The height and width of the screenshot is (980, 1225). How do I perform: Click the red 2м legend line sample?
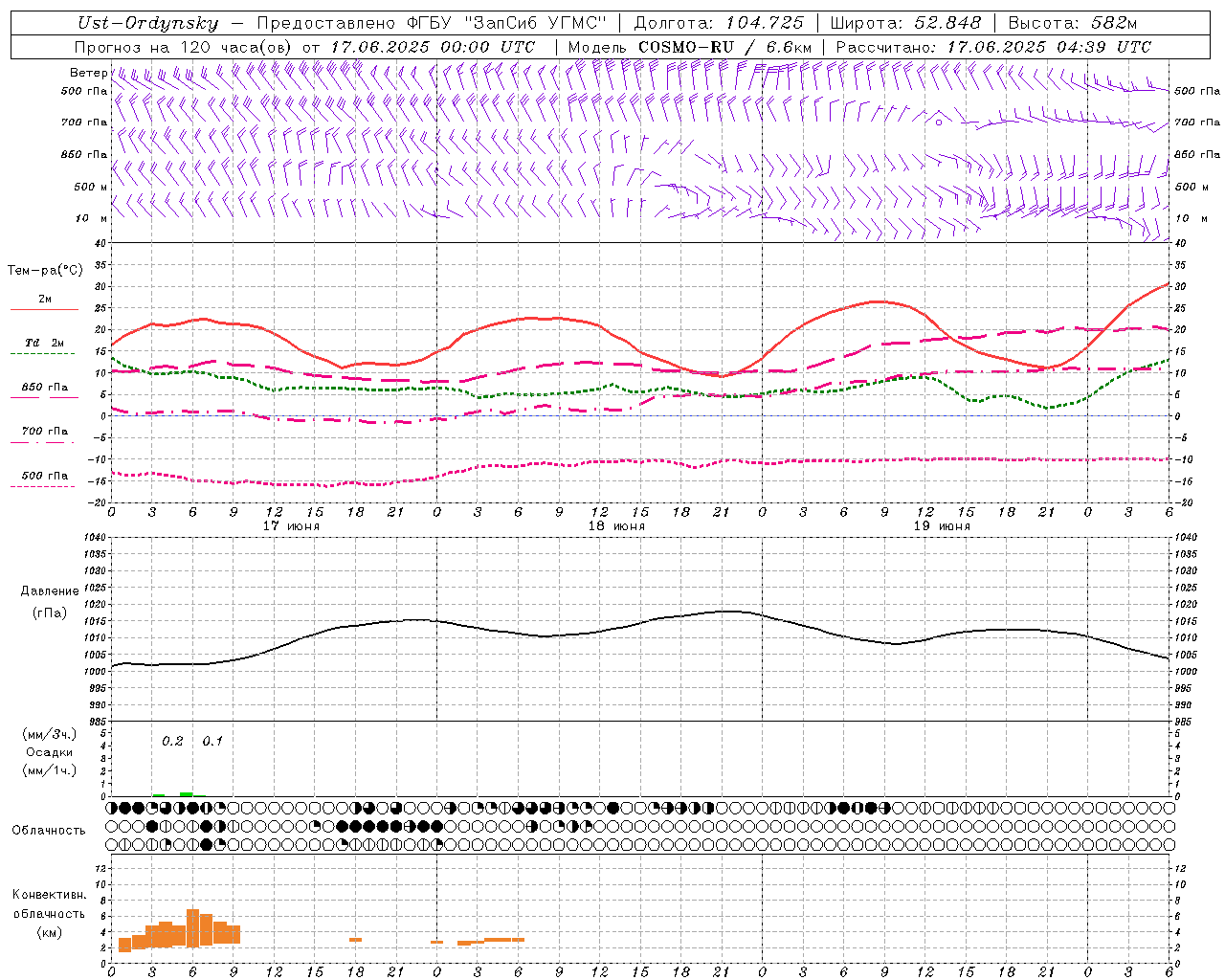click(x=45, y=309)
